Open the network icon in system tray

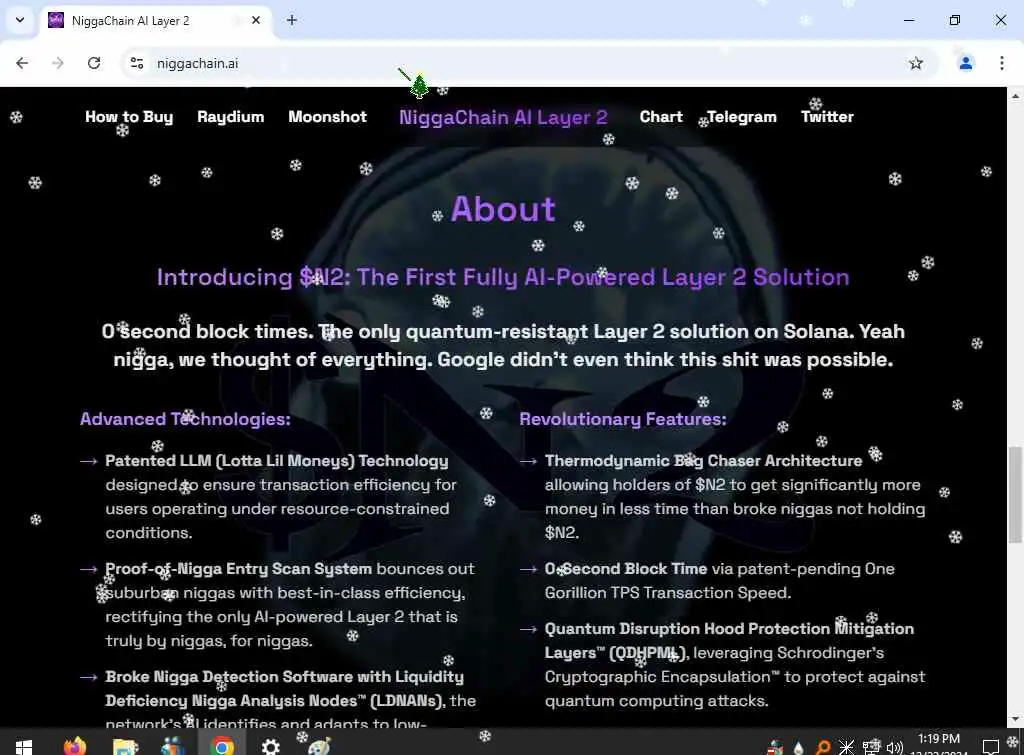pos(871,747)
